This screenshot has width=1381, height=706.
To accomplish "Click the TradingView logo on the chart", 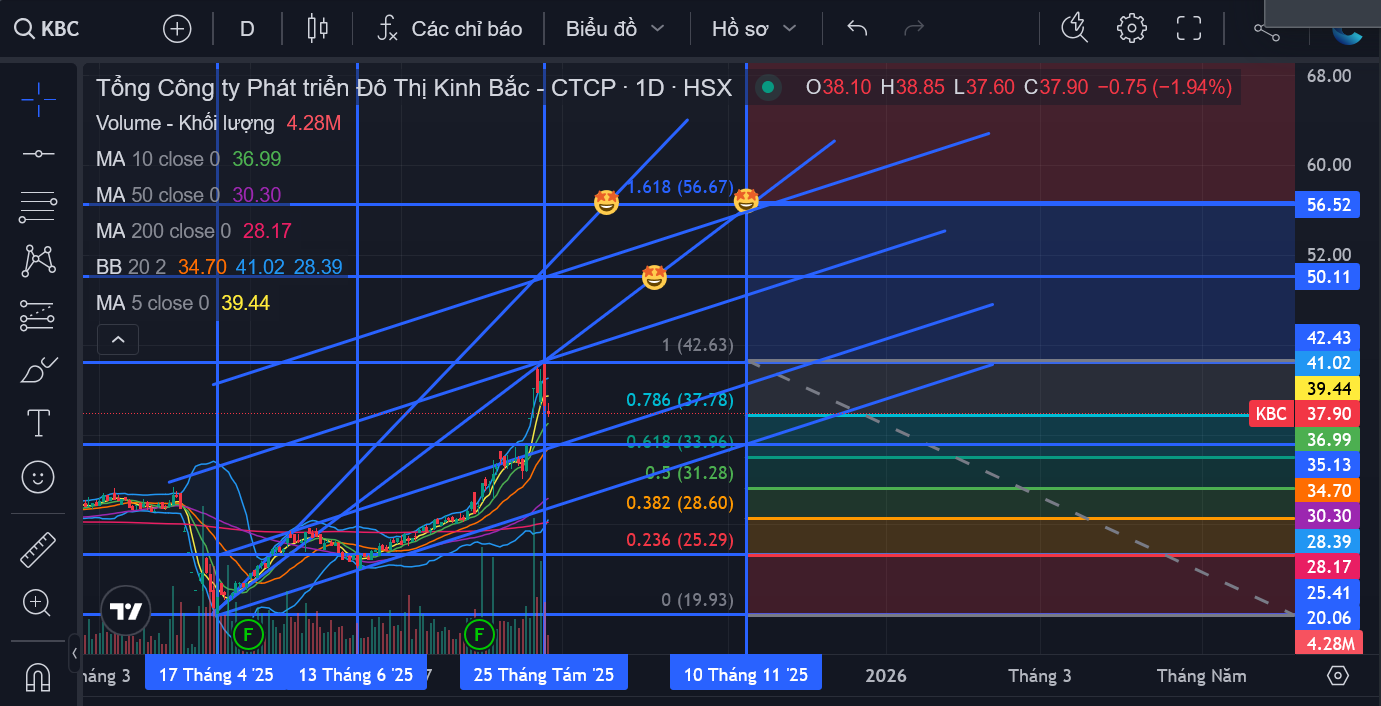I will [x=125, y=611].
